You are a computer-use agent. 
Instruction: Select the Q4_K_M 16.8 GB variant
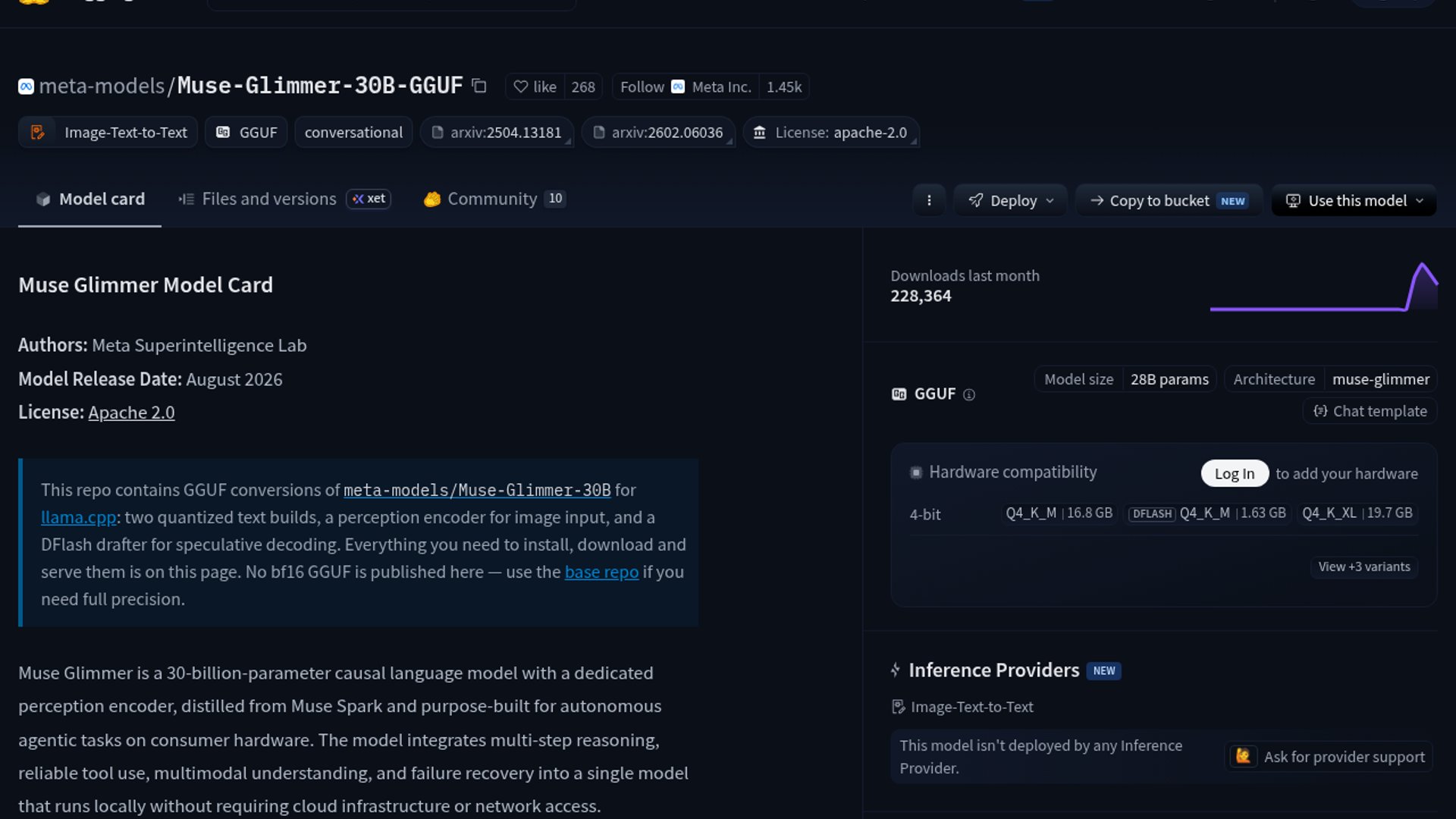1059,513
